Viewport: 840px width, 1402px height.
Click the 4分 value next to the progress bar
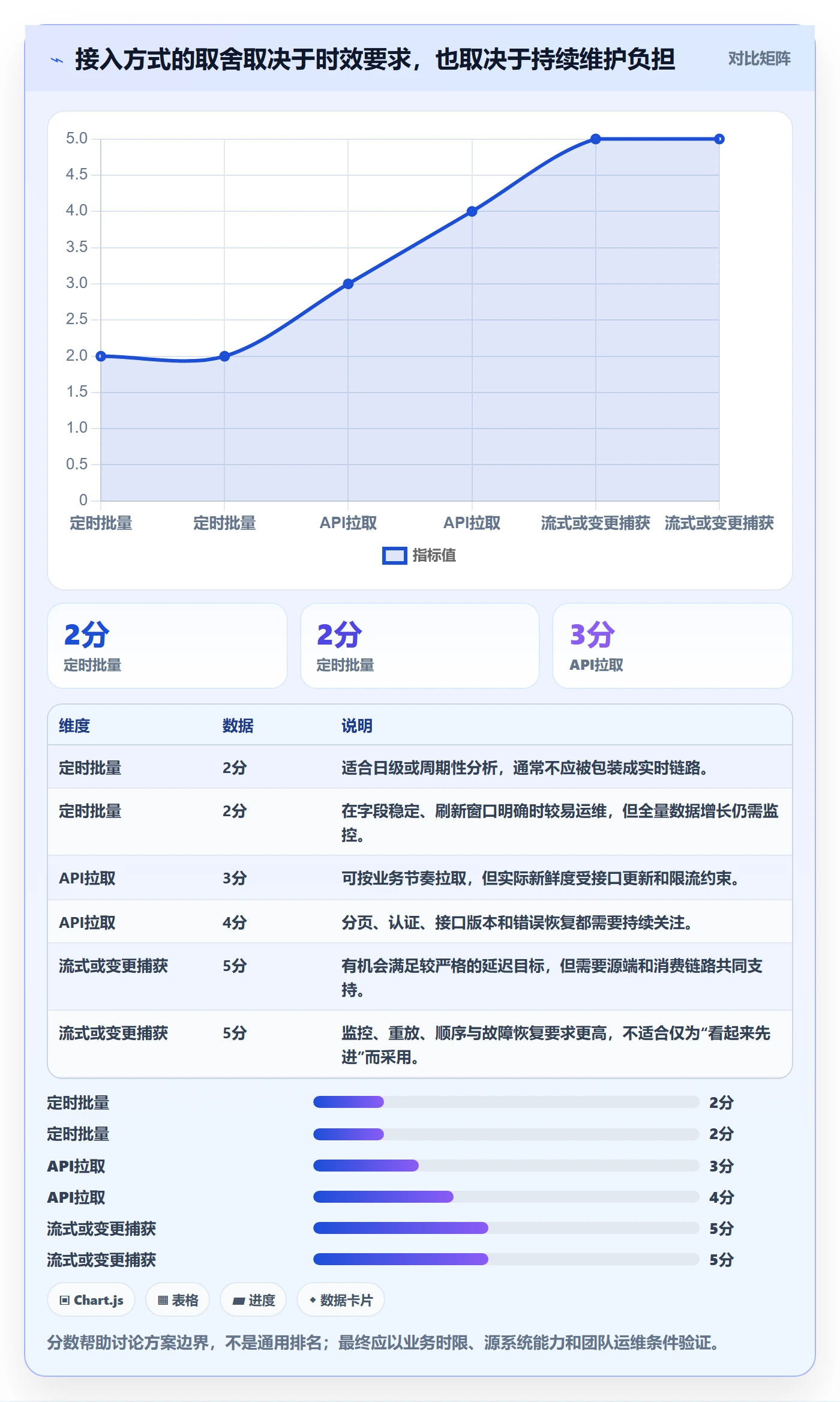coord(721,1197)
